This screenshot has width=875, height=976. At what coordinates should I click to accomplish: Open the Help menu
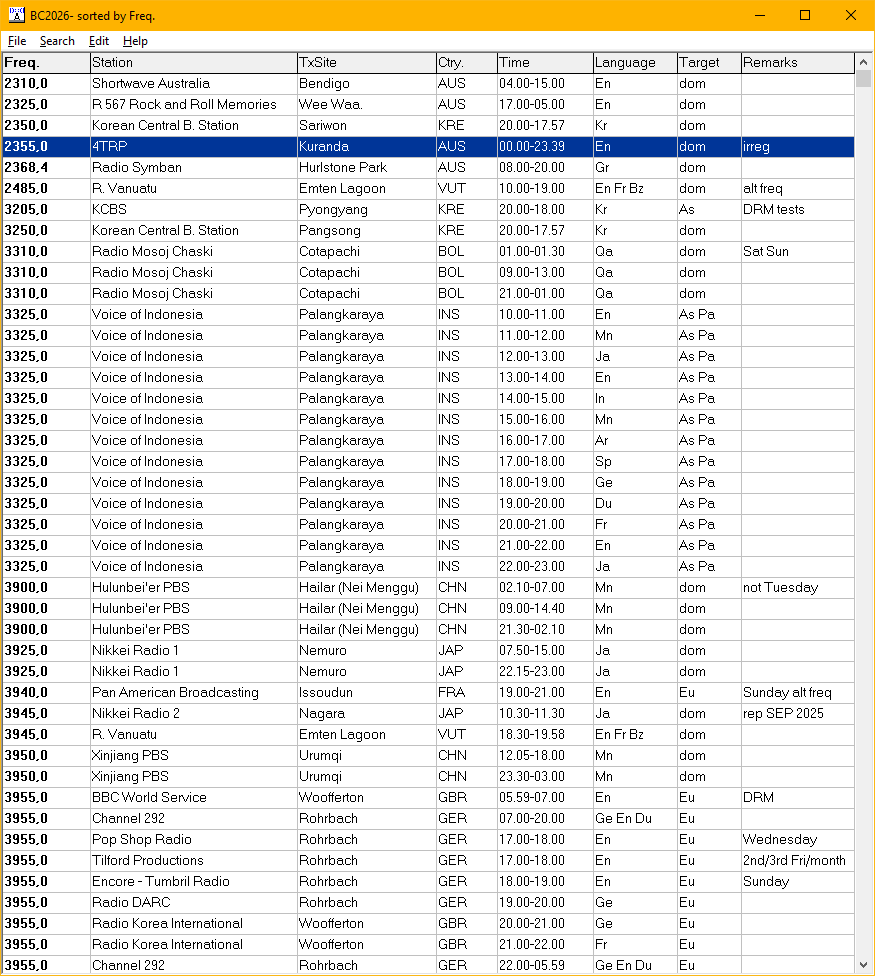click(x=135, y=41)
